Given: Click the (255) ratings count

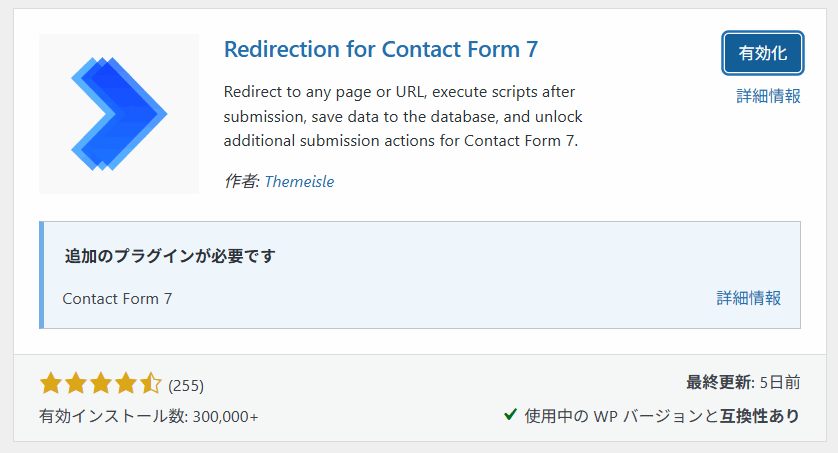Looking at the screenshot, I should point(186,386).
